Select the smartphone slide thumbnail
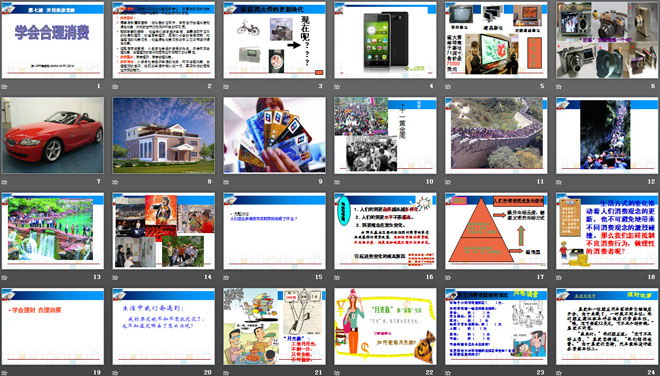This screenshot has width=660, height=376. click(385, 40)
